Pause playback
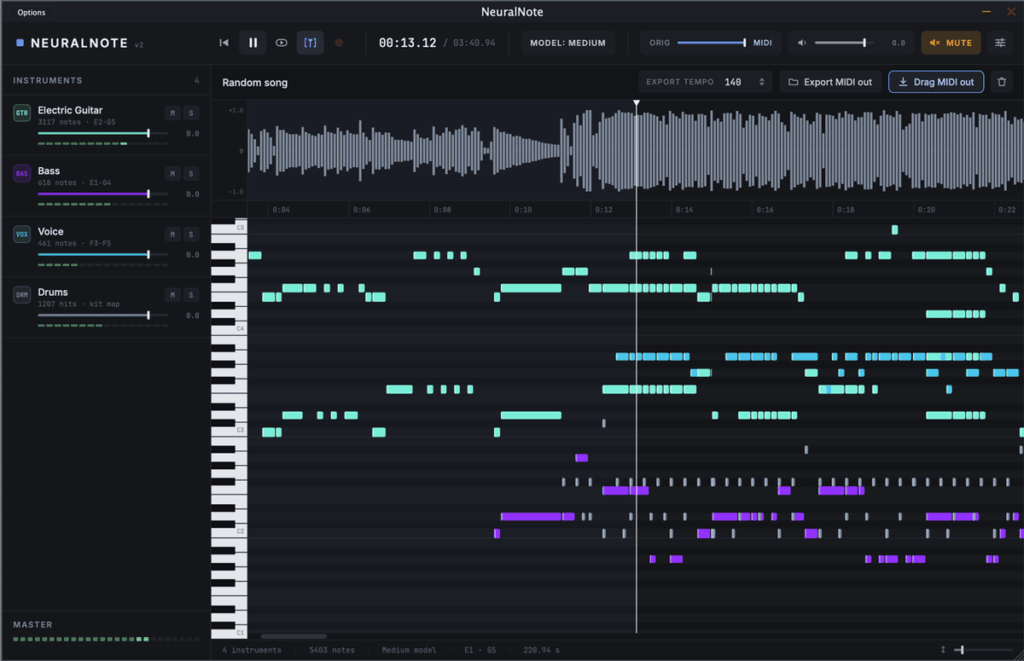The width and height of the screenshot is (1024, 661). (x=253, y=42)
